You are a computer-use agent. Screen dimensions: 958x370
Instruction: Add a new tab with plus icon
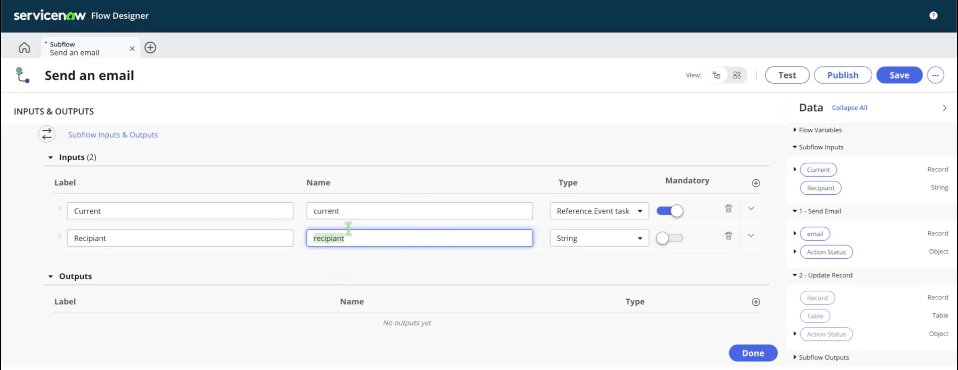click(x=150, y=48)
